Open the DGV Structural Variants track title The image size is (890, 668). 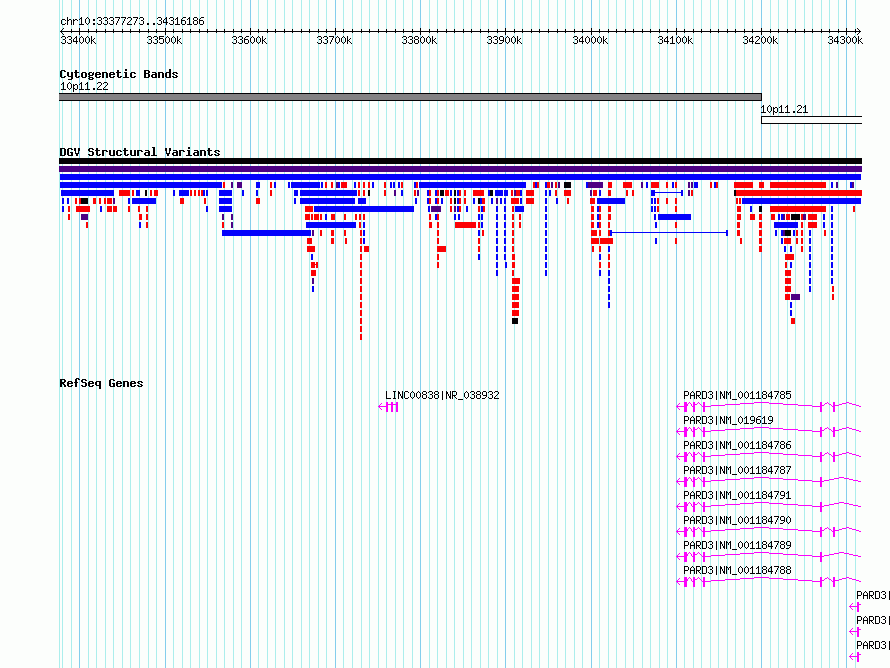point(140,152)
